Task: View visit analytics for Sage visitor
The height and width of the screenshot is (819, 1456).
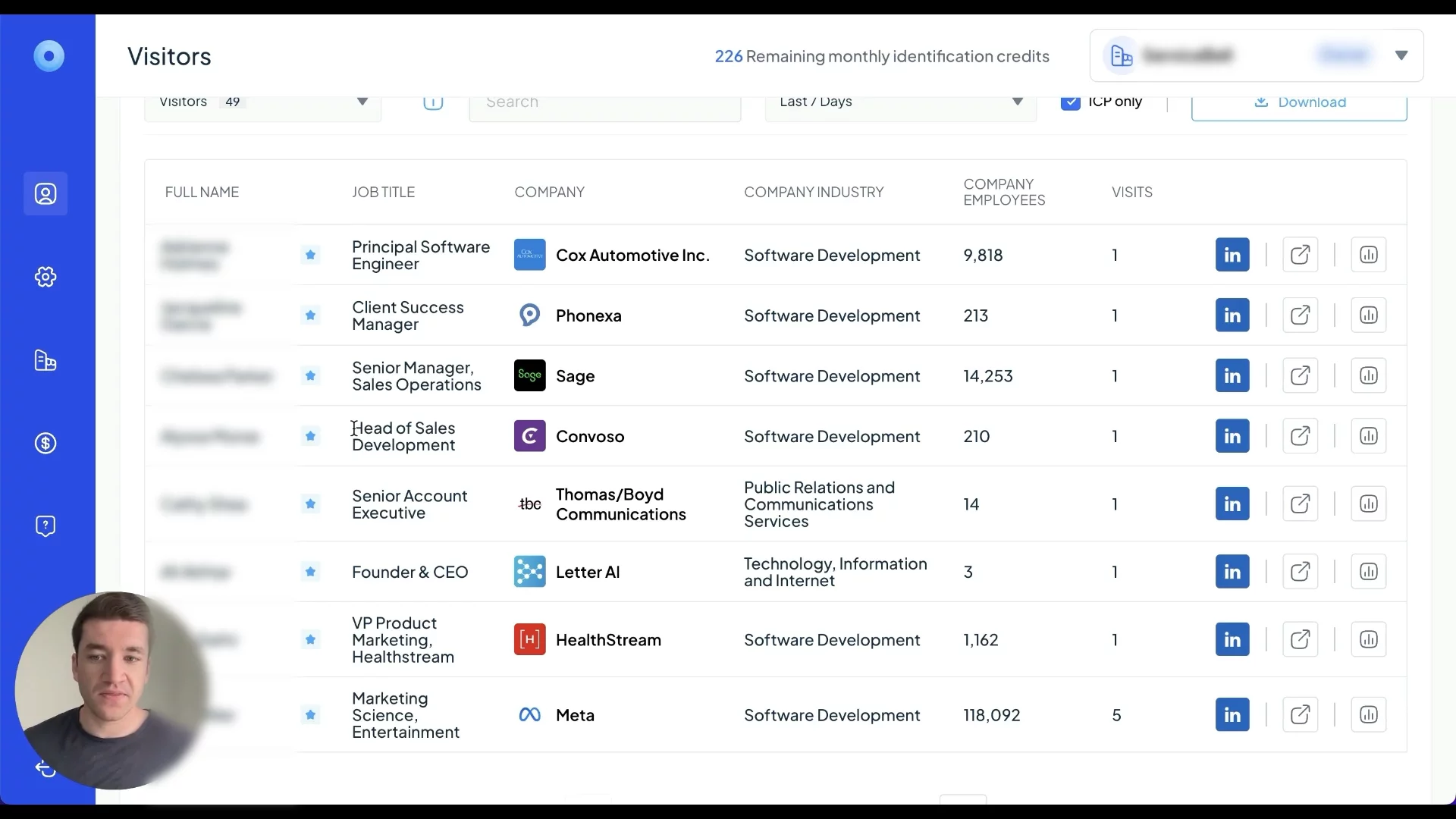Action: pos(1368,375)
